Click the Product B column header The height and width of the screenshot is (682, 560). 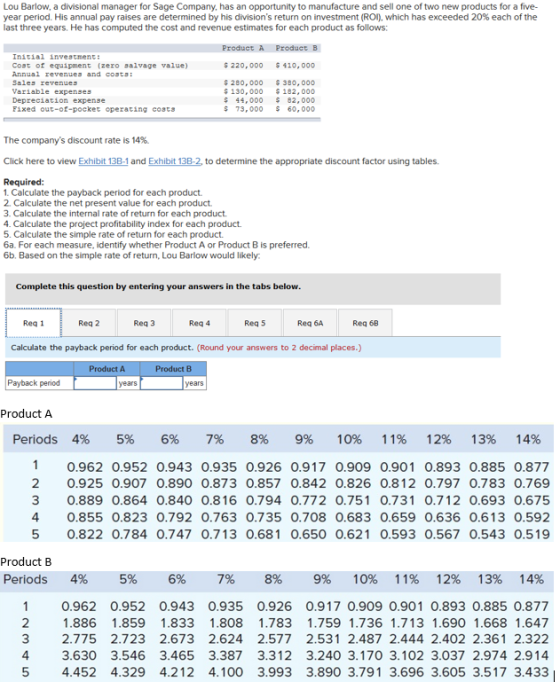[173, 369]
